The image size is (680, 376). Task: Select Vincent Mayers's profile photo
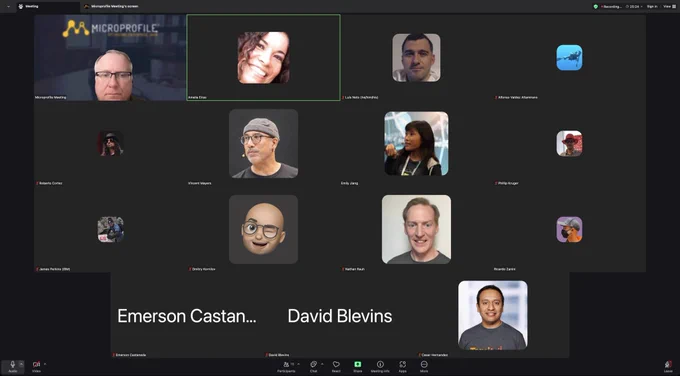point(264,144)
